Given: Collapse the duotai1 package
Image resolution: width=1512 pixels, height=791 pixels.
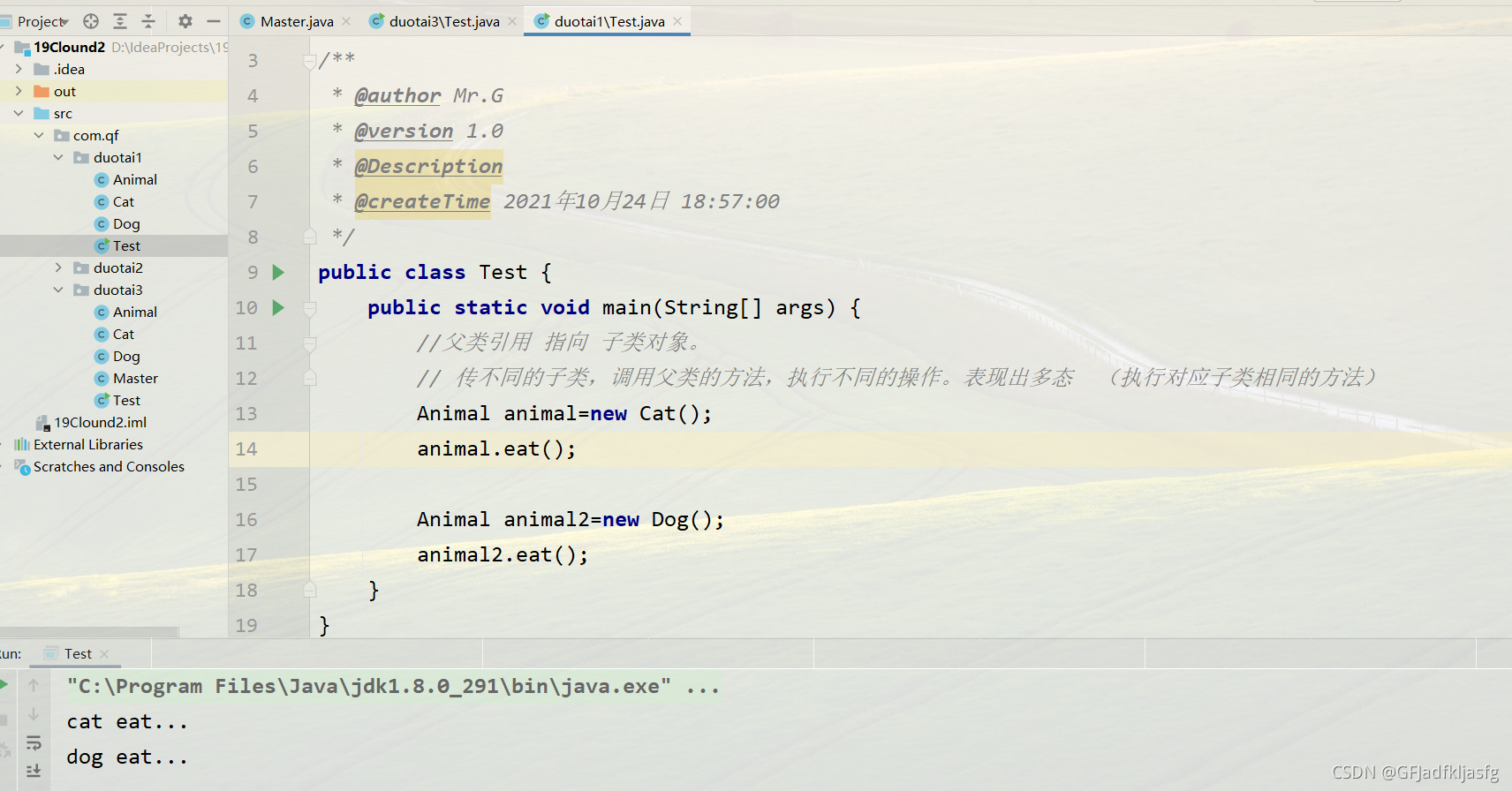Looking at the screenshot, I should 58,157.
